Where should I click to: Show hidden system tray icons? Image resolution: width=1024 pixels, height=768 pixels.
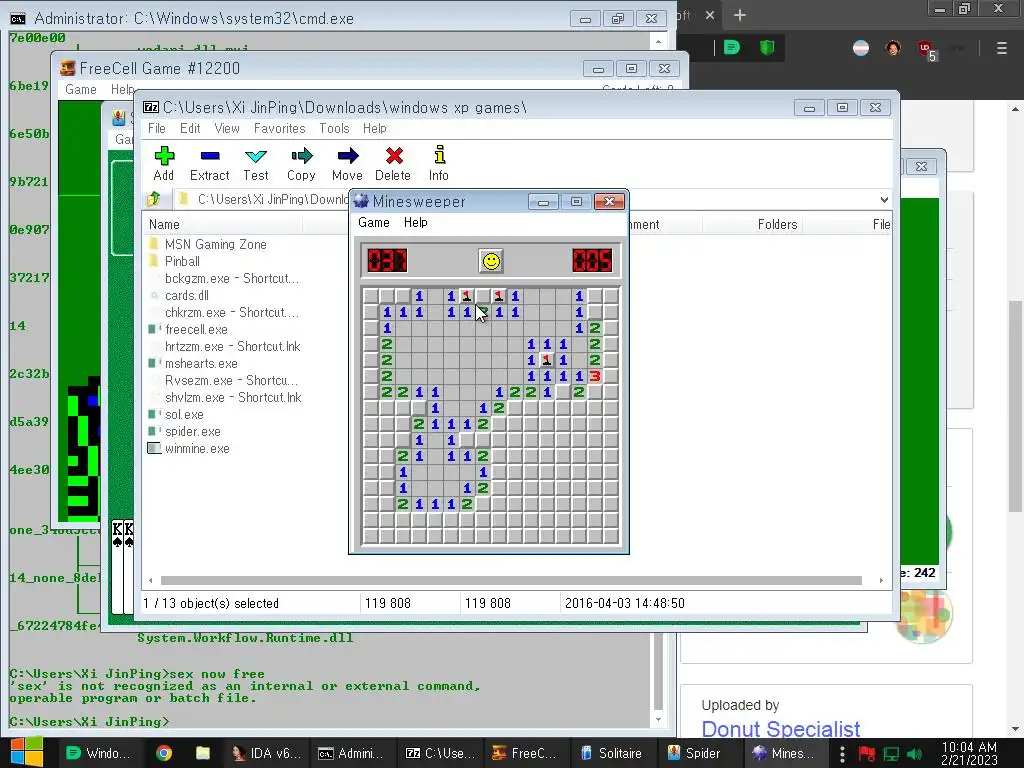[x=842, y=754]
